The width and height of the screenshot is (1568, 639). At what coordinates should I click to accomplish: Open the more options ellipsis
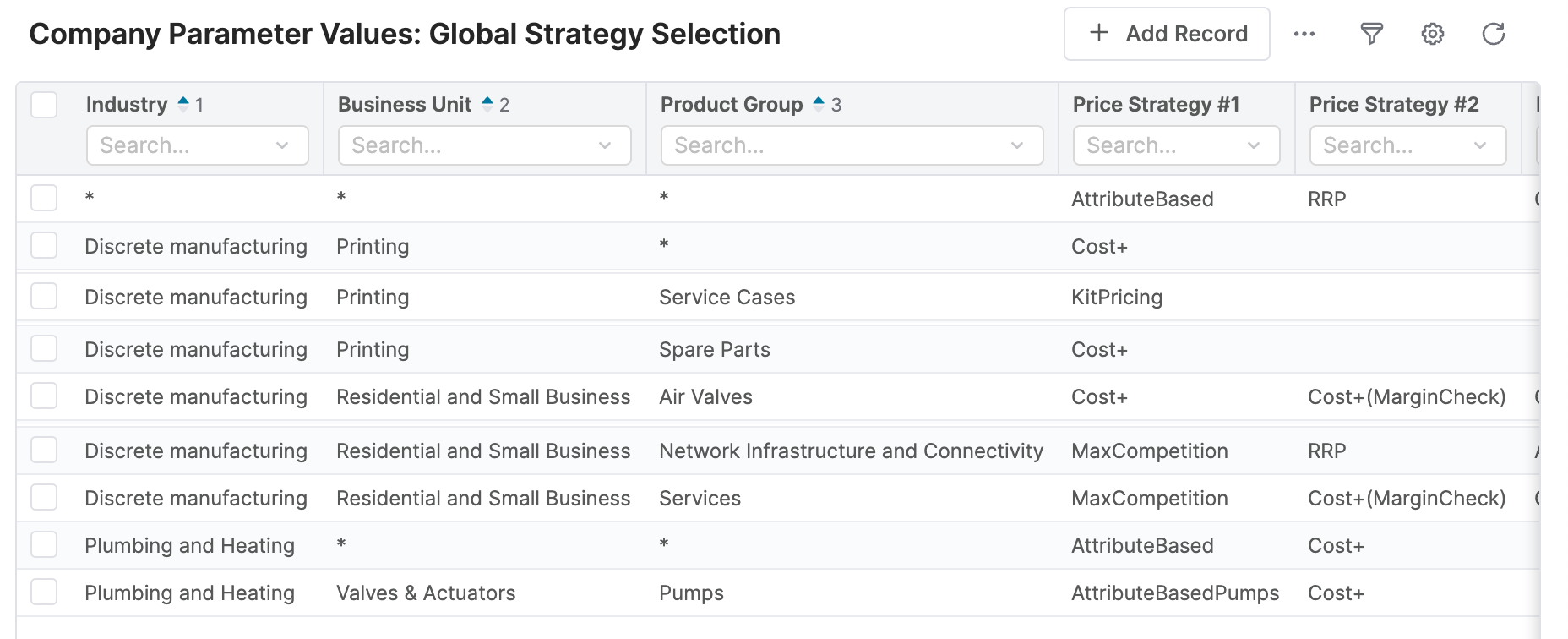tap(1304, 34)
